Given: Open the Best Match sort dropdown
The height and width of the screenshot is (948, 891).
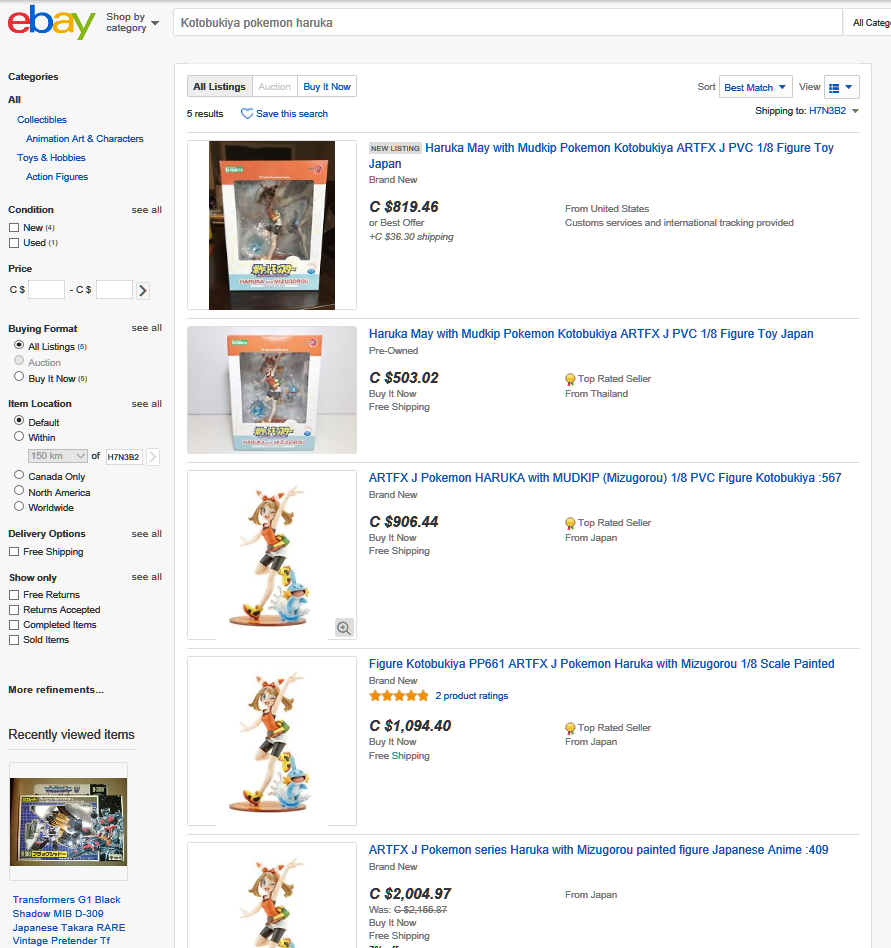Looking at the screenshot, I should tap(756, 87).
